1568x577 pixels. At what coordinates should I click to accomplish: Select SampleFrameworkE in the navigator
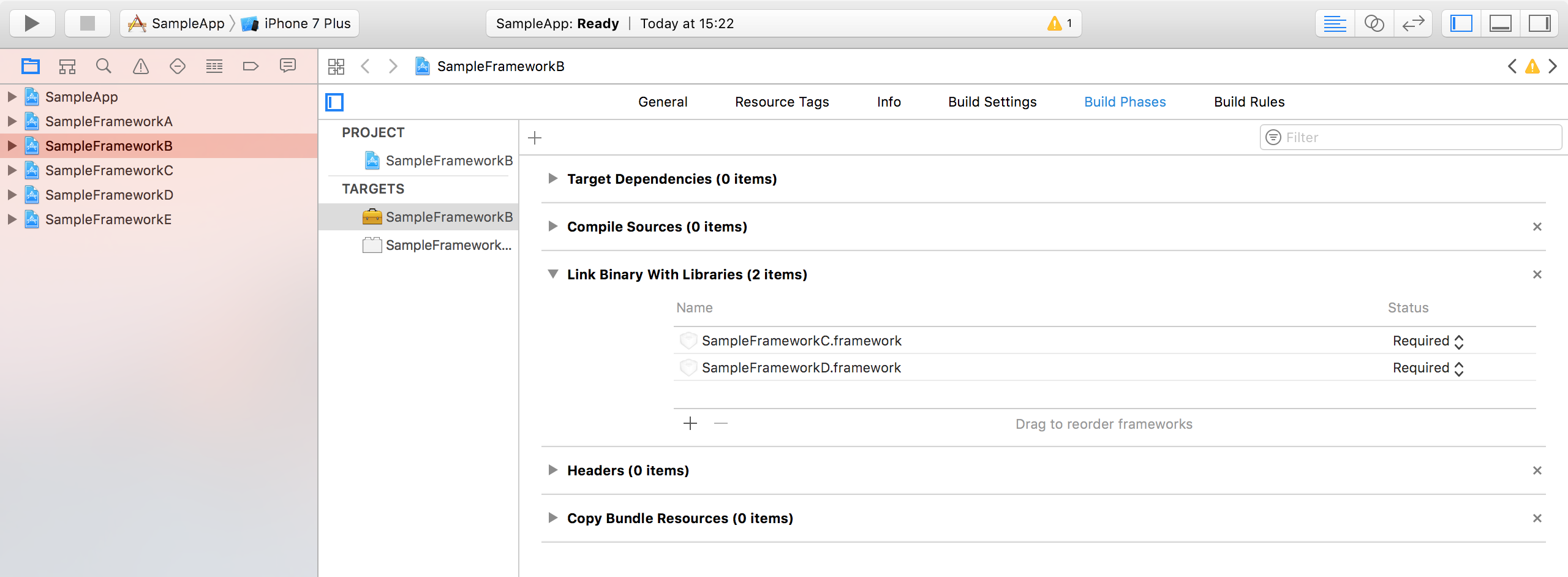[159, 219]
